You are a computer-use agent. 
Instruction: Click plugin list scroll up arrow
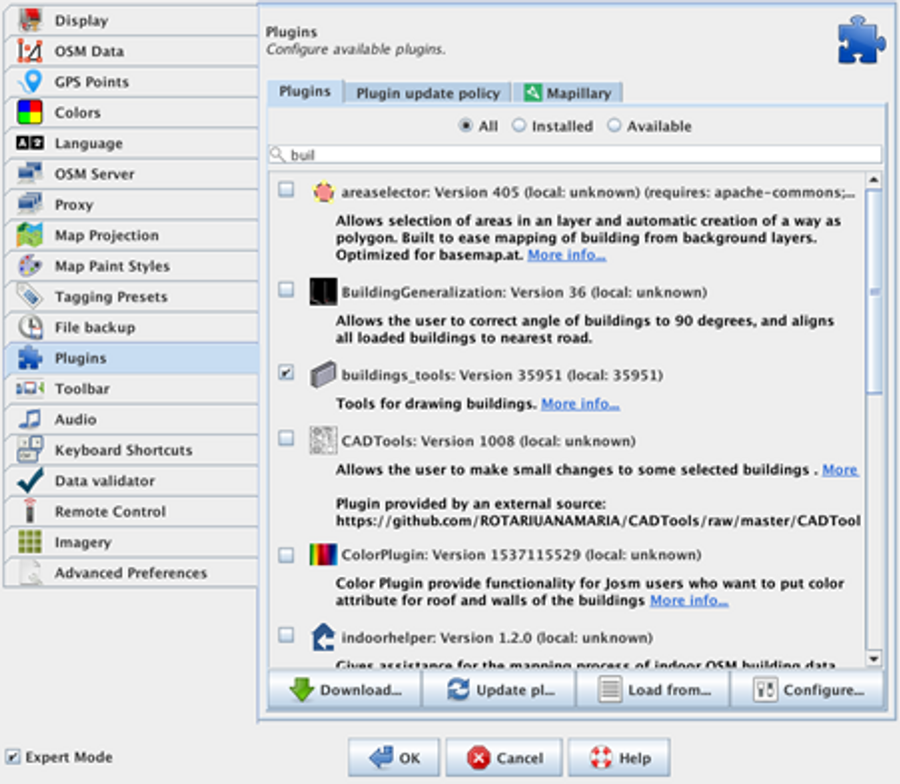click(x=874, y=180)
